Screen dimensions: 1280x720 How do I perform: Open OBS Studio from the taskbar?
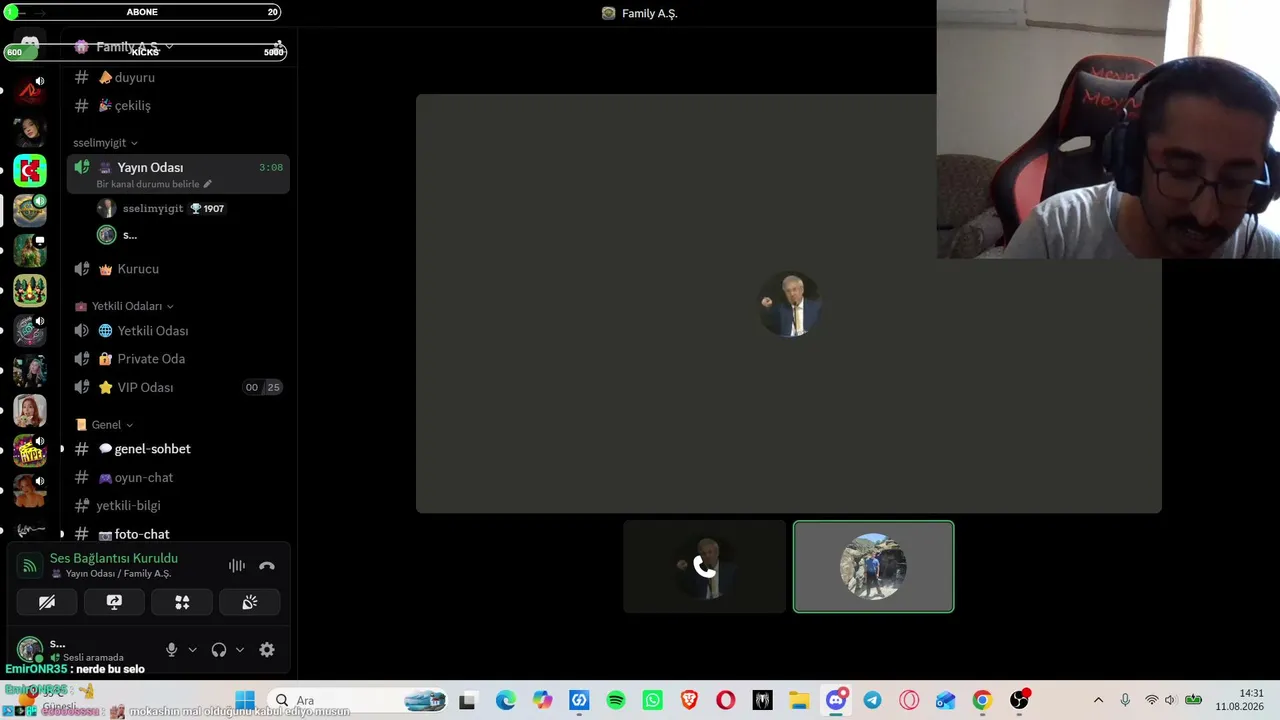tap(1019, 701)
